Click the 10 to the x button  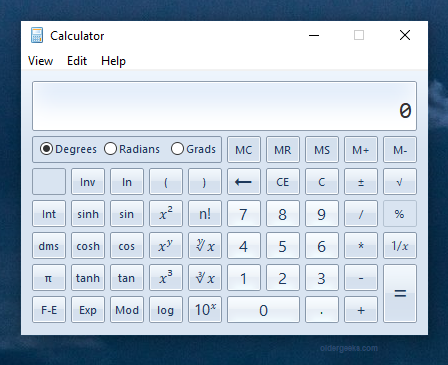[x=205, y=310]
